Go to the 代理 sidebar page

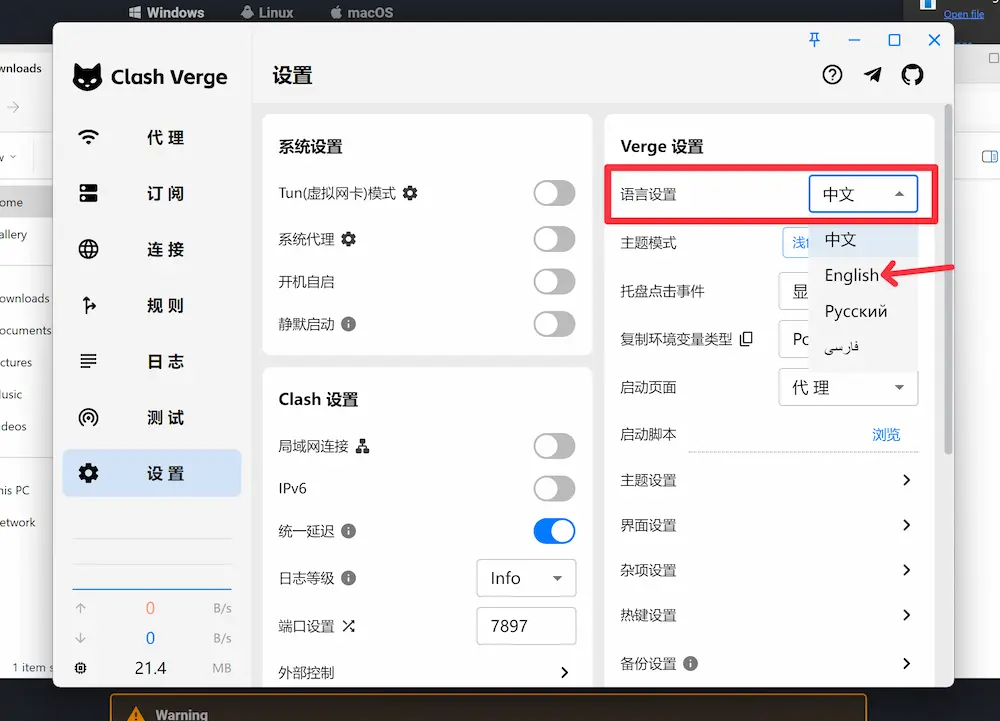152,138
